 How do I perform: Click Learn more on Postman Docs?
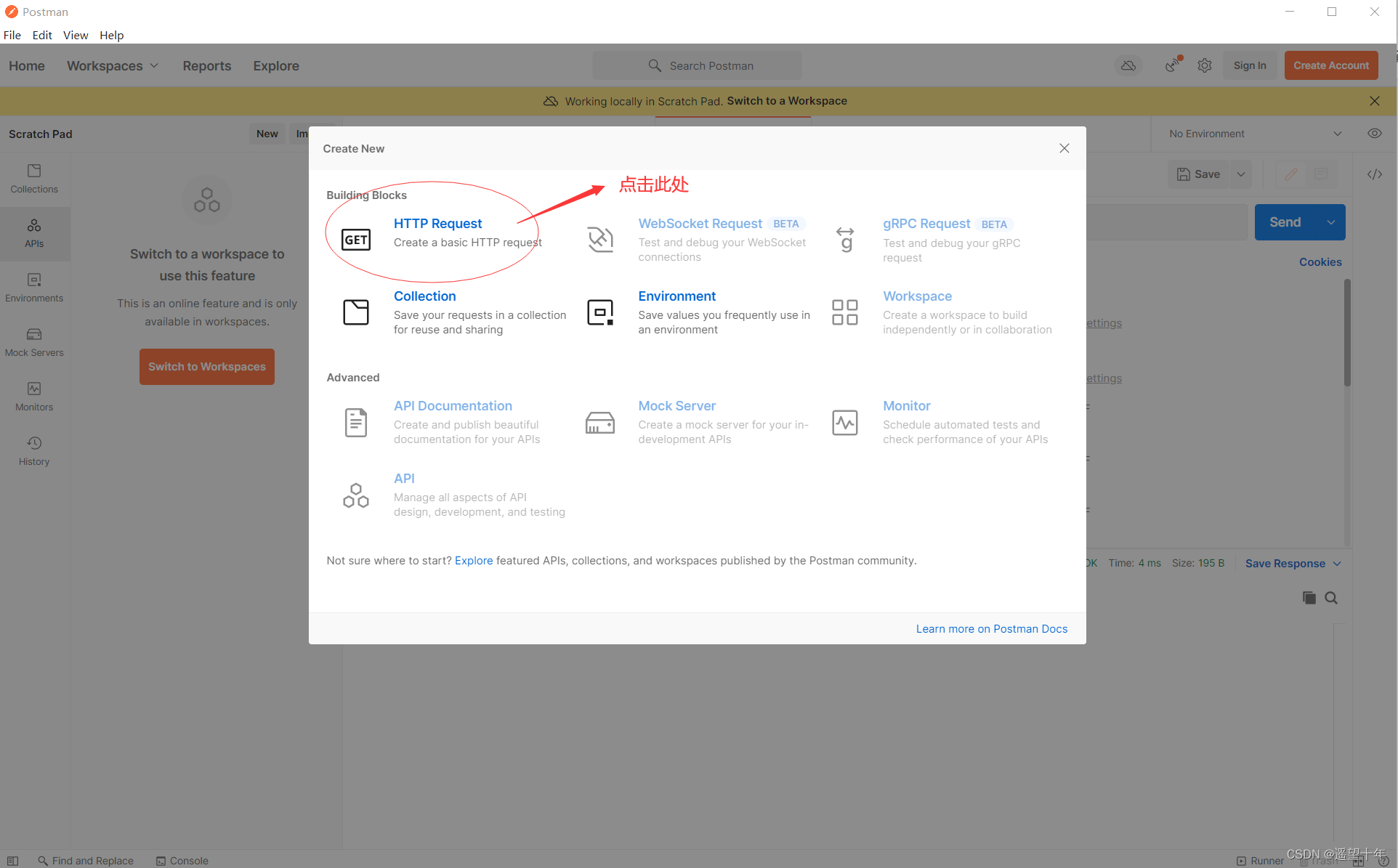coord(991,629)
